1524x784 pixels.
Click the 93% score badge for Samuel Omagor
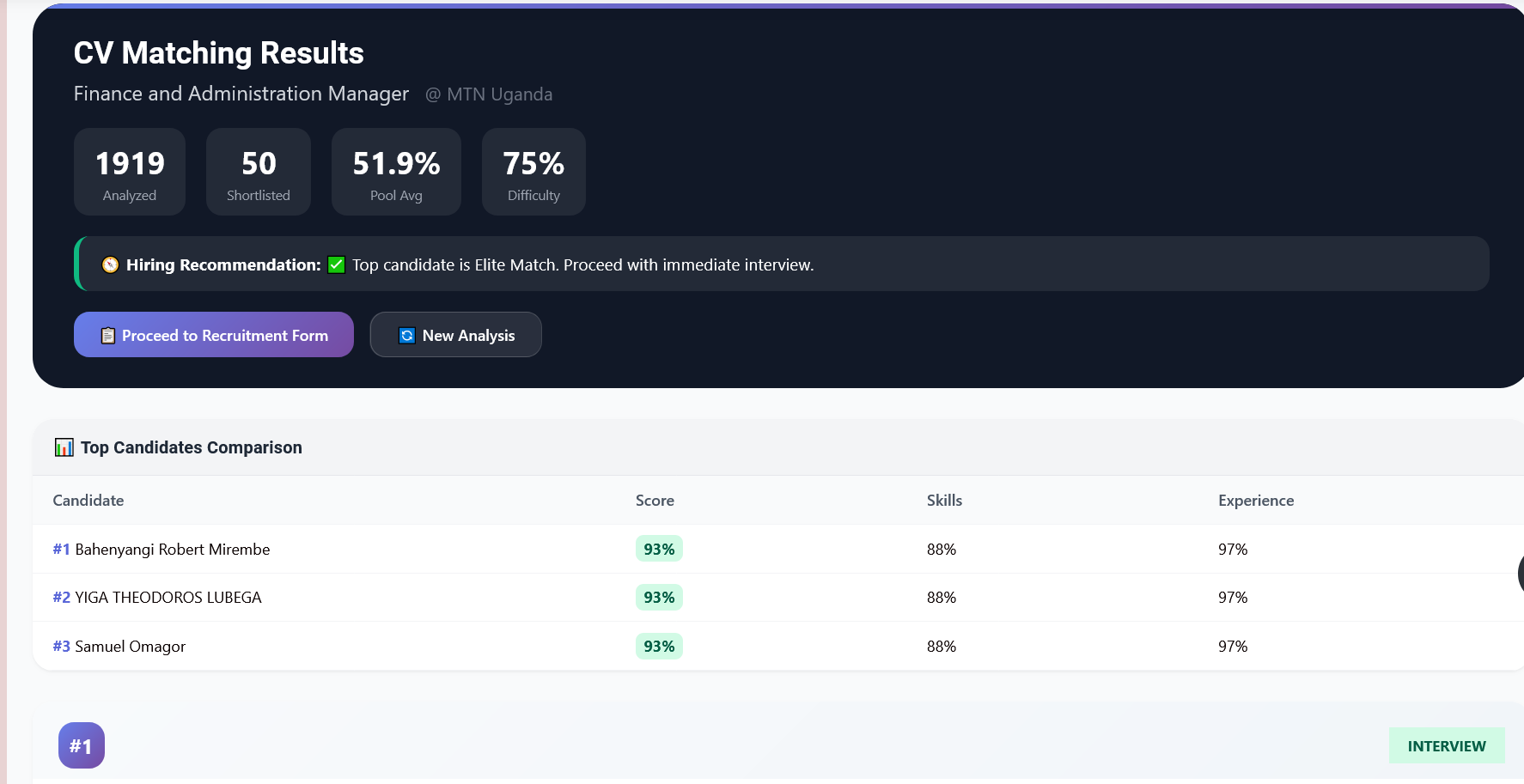click(659, 647)
